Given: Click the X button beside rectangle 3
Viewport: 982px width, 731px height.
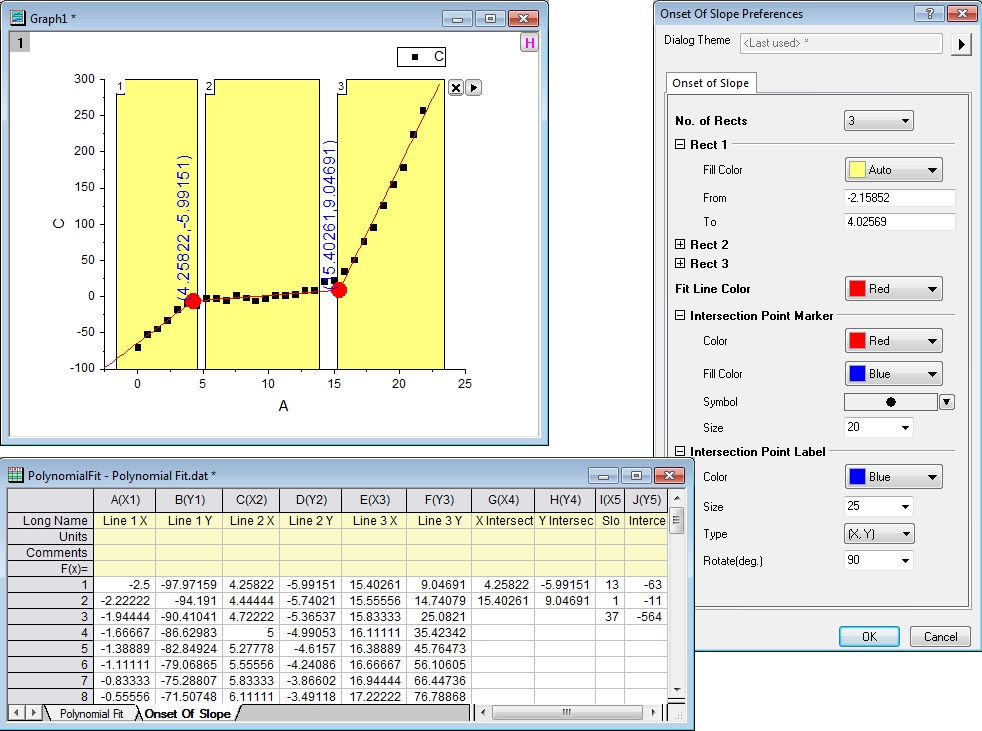Looking at the screenshot, I should pyautogui.click(x=456, y=88).
